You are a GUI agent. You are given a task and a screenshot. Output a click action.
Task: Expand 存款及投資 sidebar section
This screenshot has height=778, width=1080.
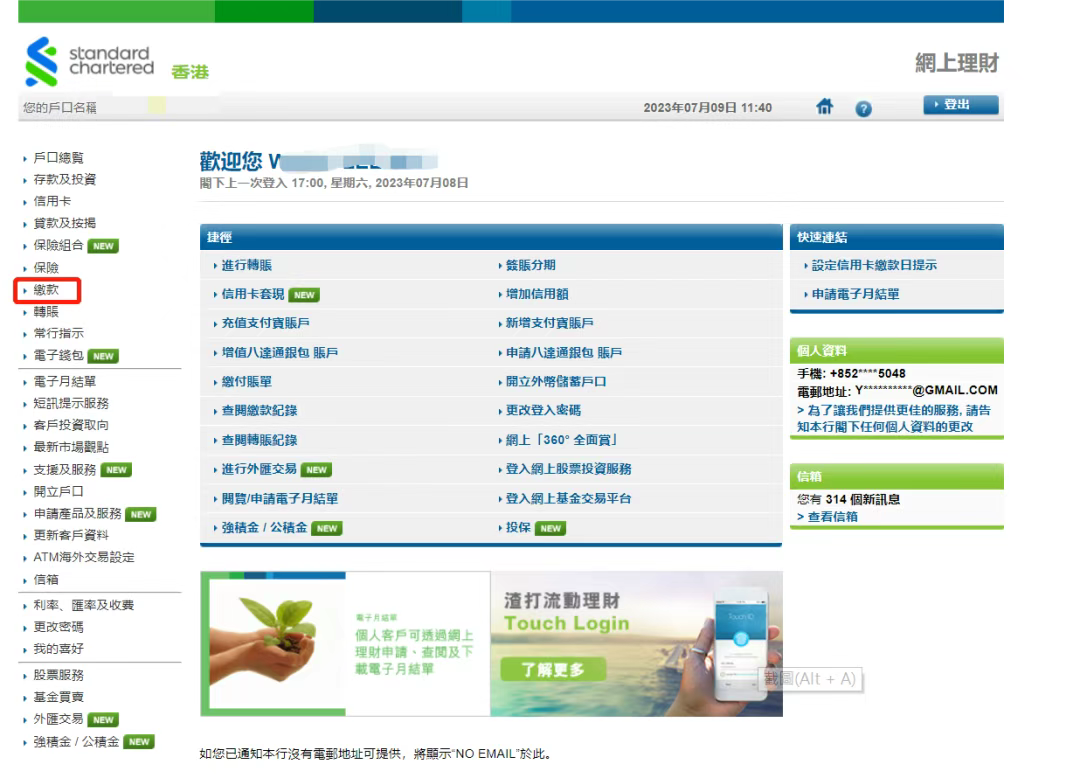tap(65, 180)
